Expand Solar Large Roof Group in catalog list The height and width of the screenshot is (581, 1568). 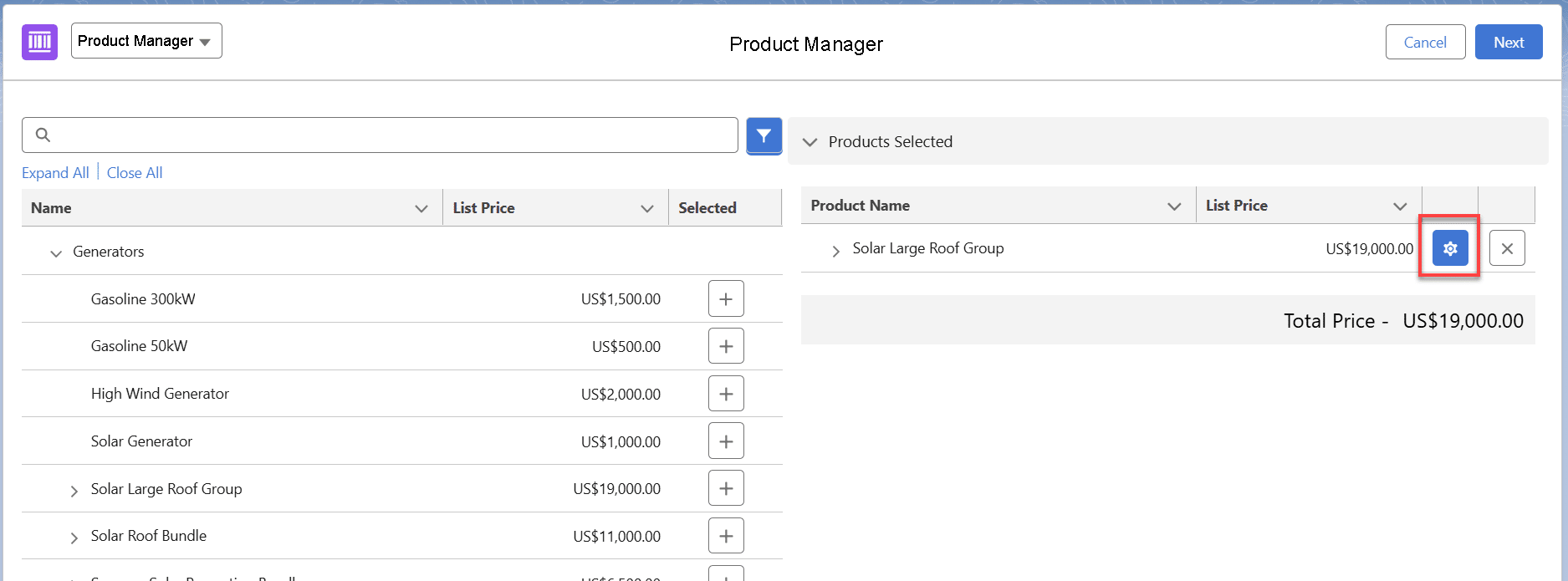74,490
